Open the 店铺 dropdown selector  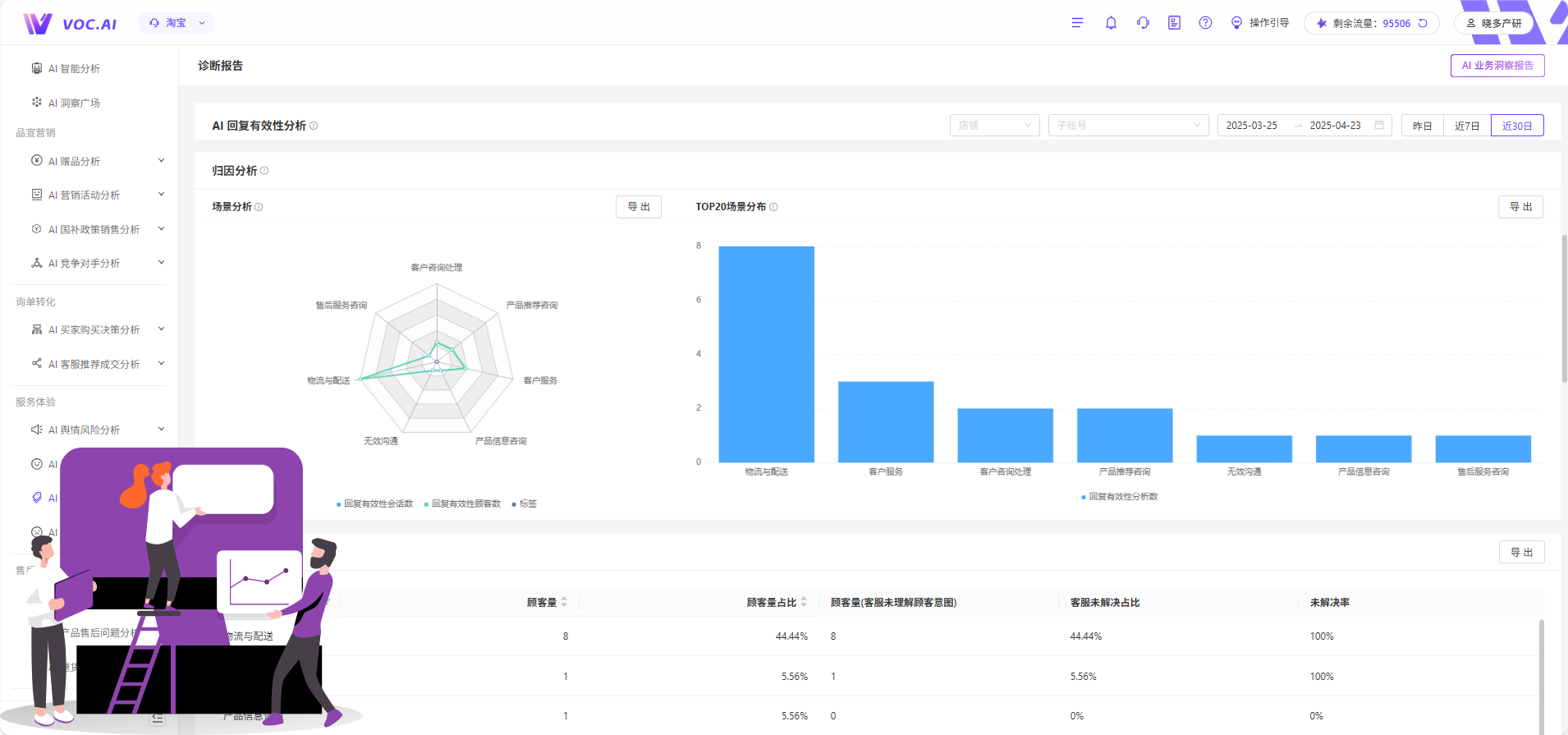click(x=994, y=126)
